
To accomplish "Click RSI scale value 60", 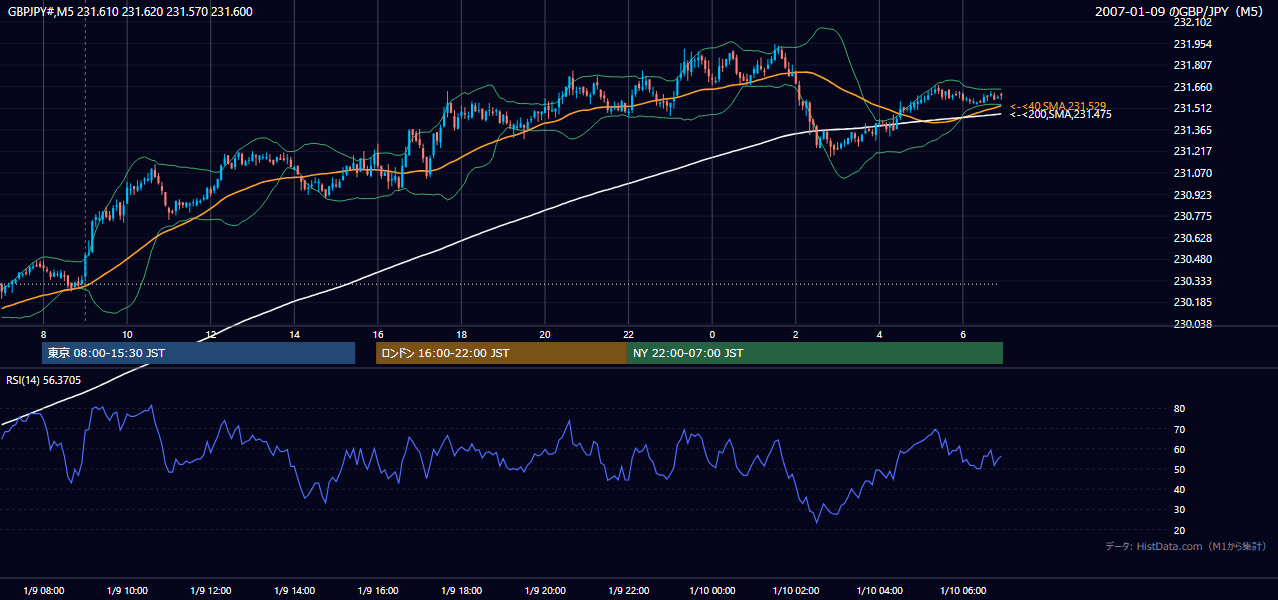I will pos(1179,449).
